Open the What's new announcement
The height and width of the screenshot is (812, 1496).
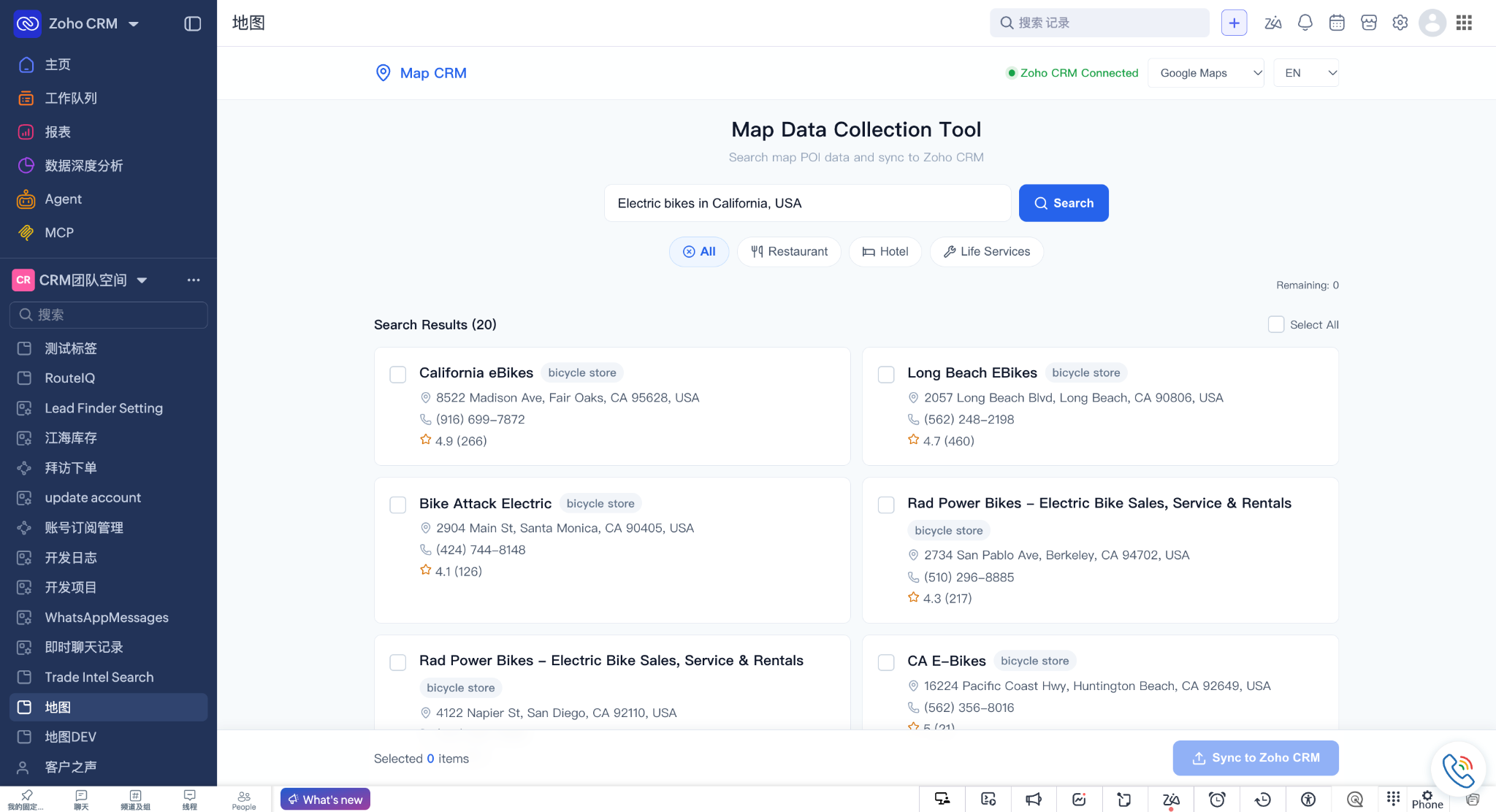[325, 799]
